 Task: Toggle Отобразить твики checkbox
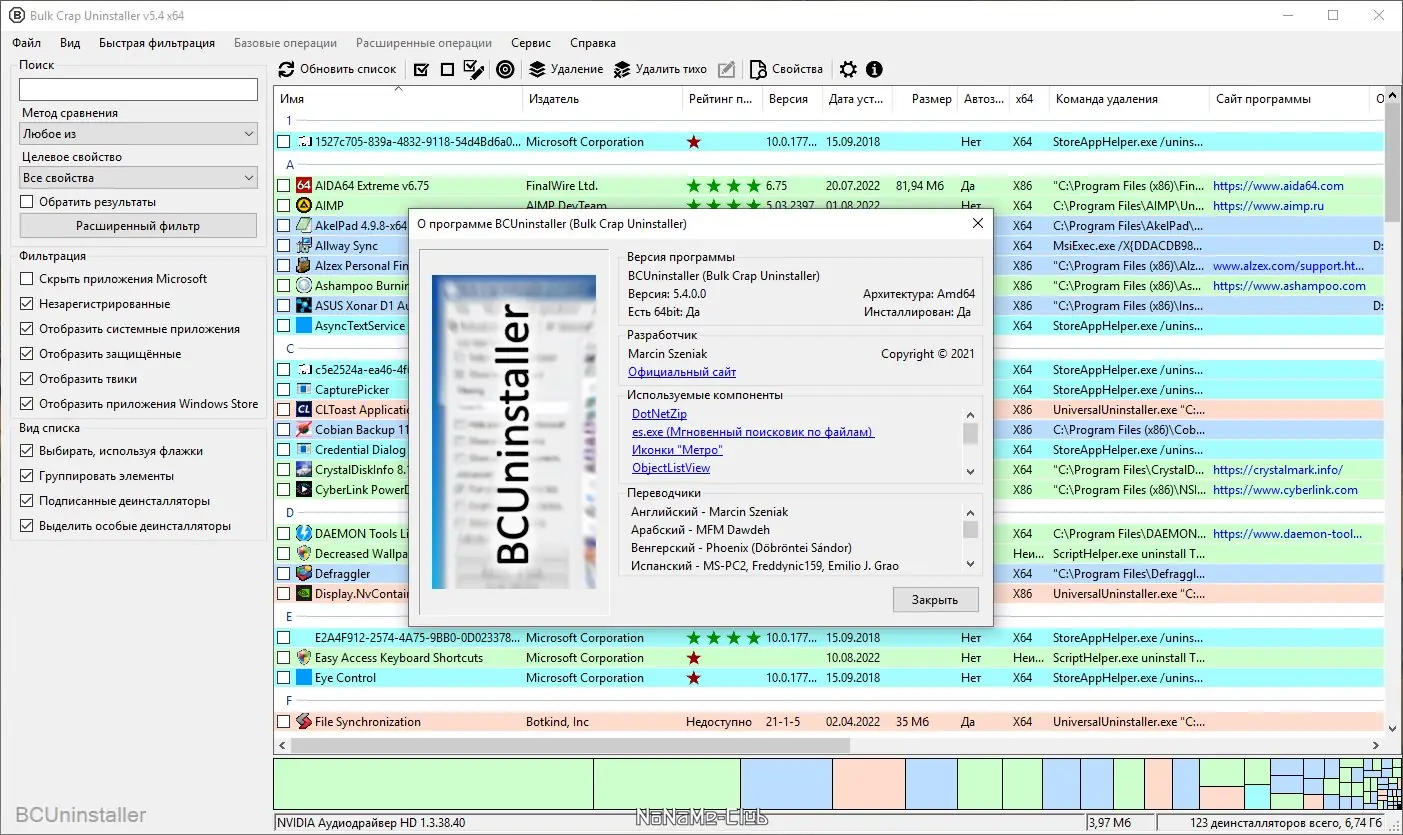tap(27, 379)
